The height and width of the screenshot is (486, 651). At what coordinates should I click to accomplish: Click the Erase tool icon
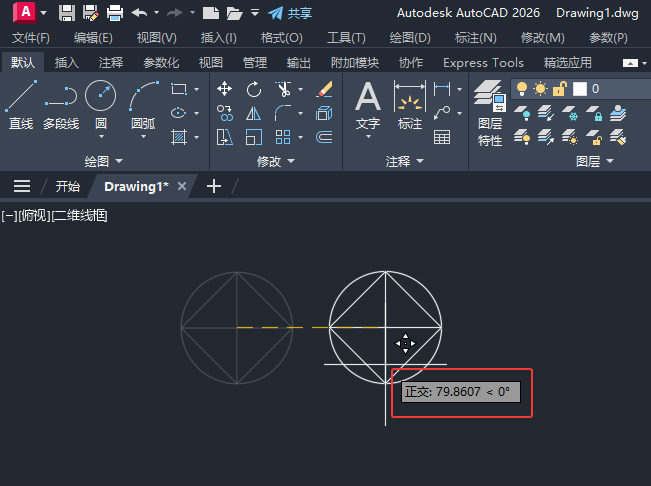pyautogui.click(x=324, y=89)
